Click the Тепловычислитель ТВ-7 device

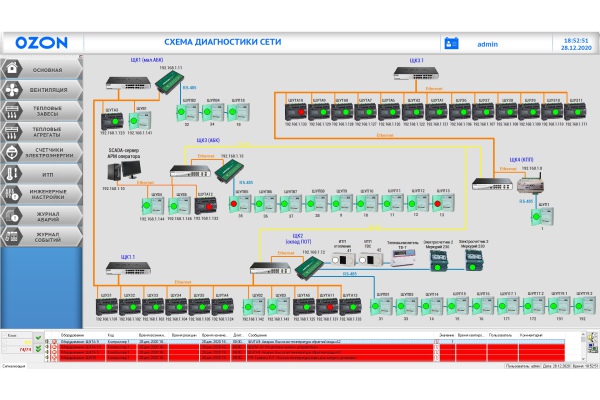pyautogui.click(x=404, y=260)
